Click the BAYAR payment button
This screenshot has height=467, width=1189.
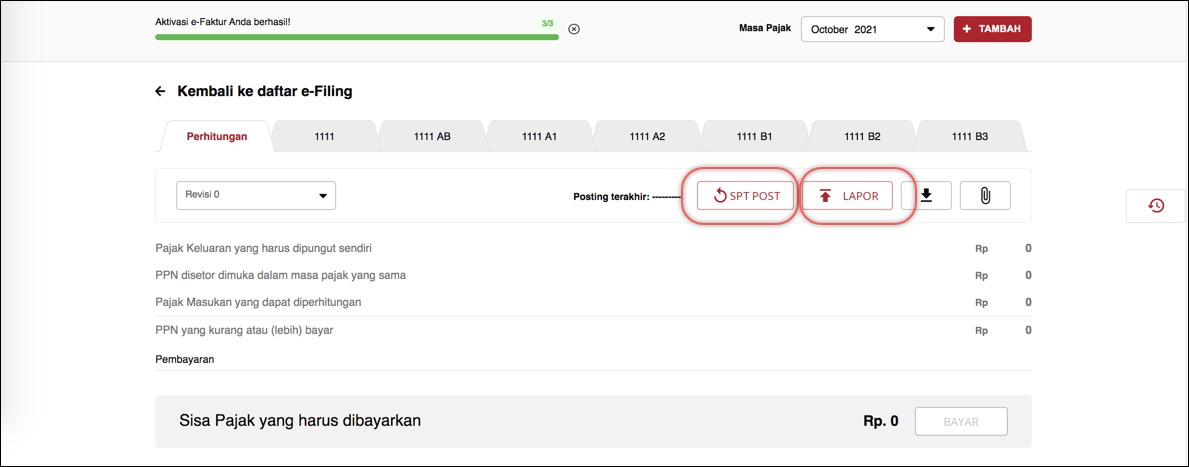[x=960, y=422]
